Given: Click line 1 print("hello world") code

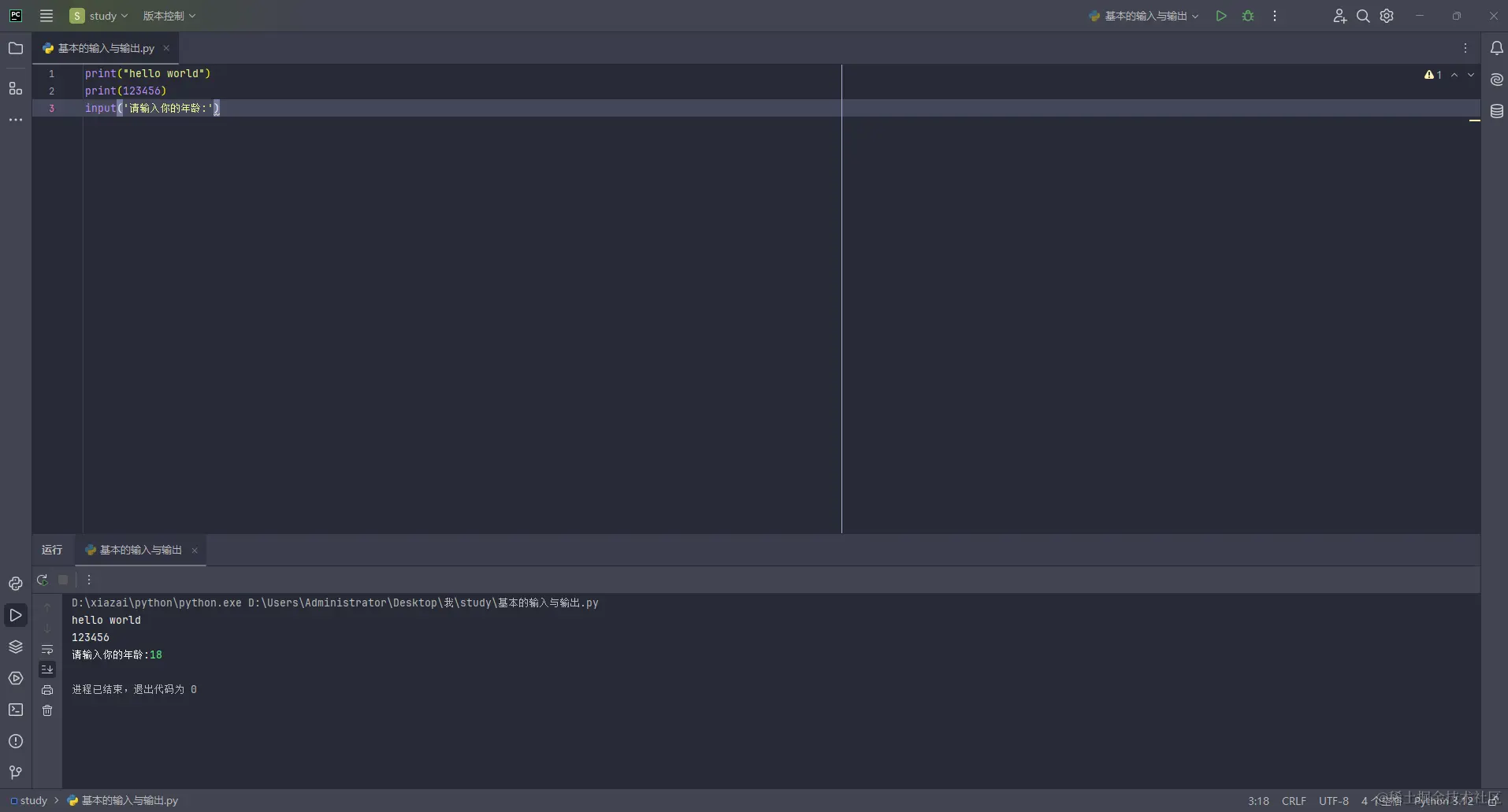Looking at the screenshot, I should point(148,73).
